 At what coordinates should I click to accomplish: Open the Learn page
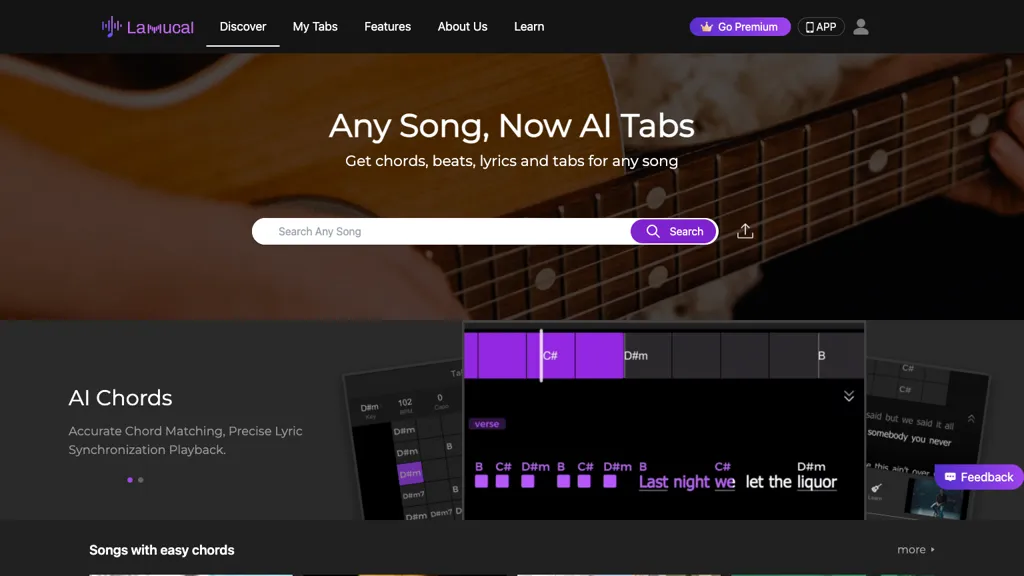click(529, 27)
